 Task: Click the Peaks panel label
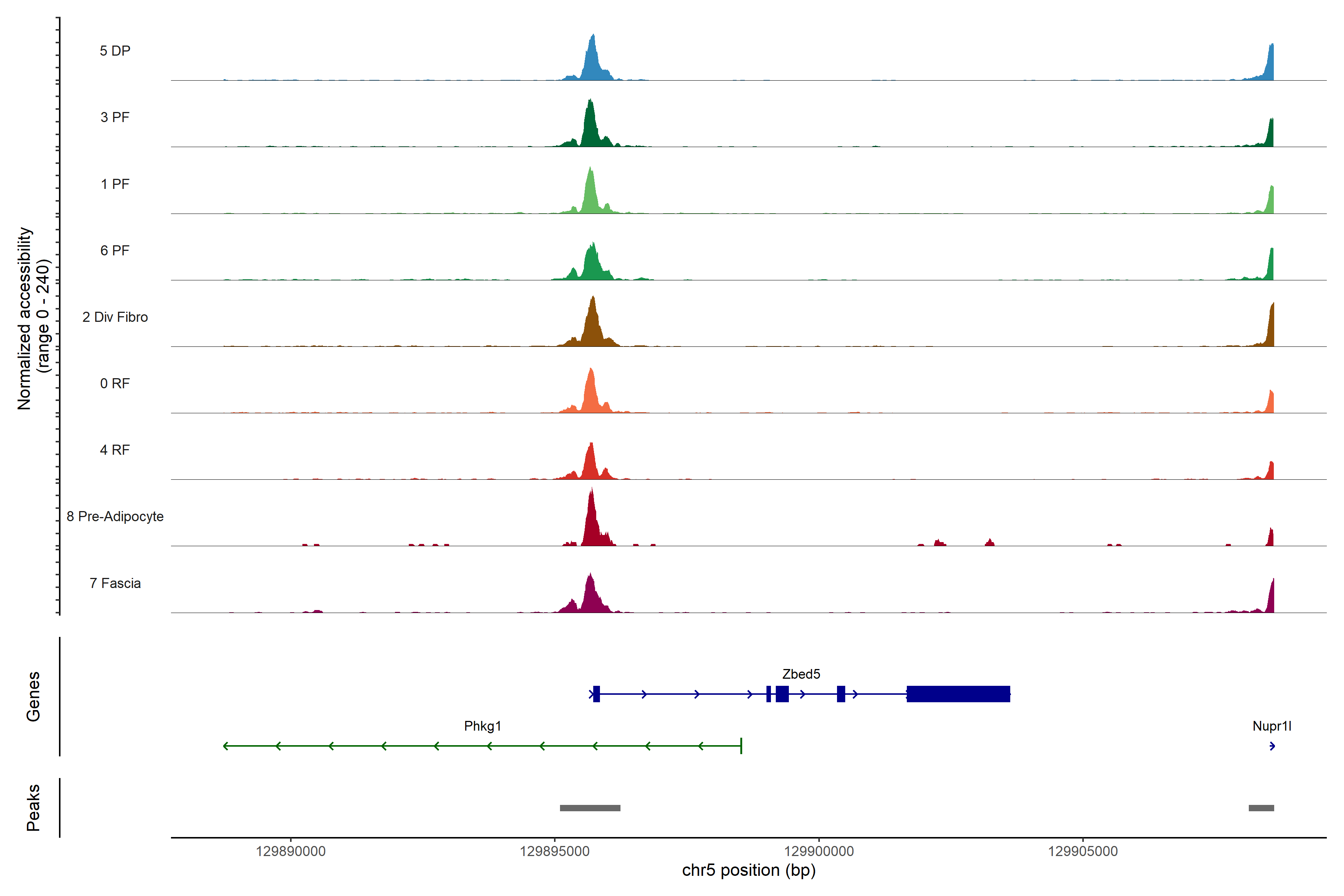click(x=33, y=808)
